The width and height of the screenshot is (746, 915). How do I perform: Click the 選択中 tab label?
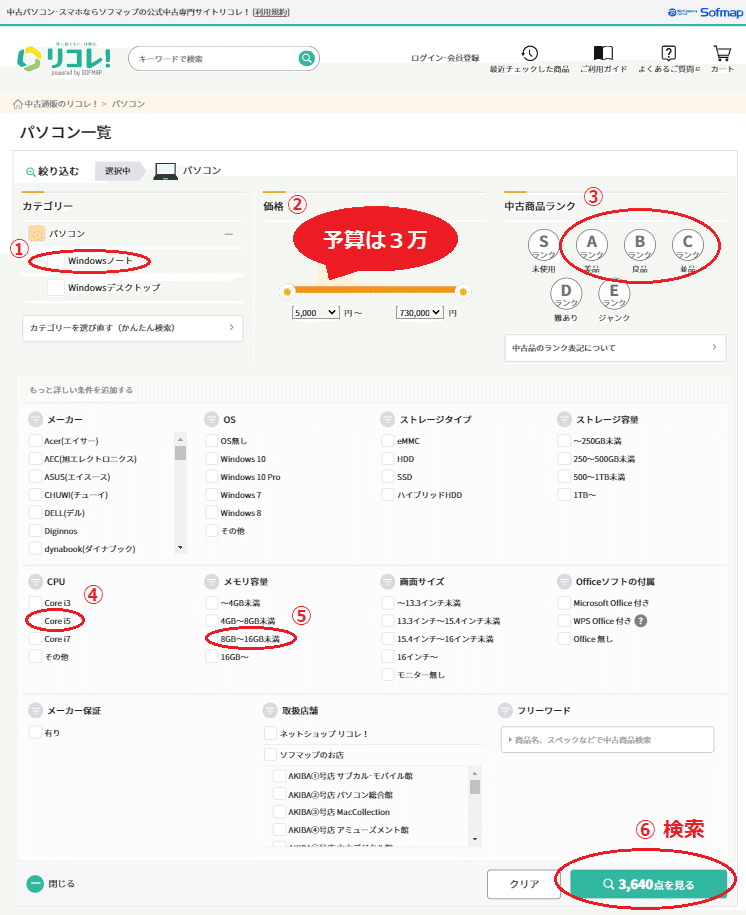[x=117, y=171]
